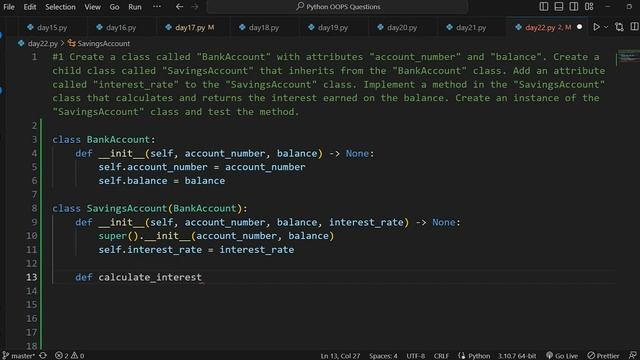Change the CRLF line ending
The width and height of the screenshot is (640, 360).
pyautogui.click(x=441, y=356)
